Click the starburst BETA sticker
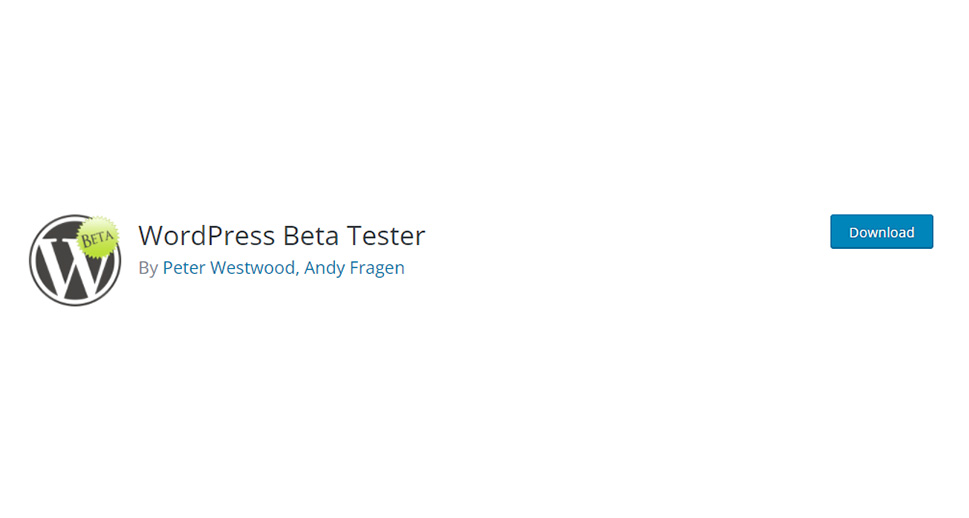 pos(98,237)
